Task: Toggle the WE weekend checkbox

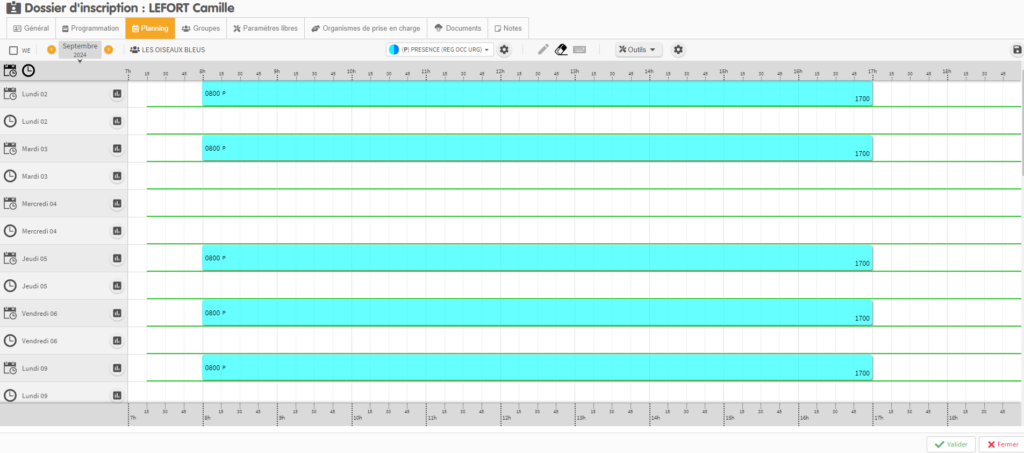Action: (13, 50)
